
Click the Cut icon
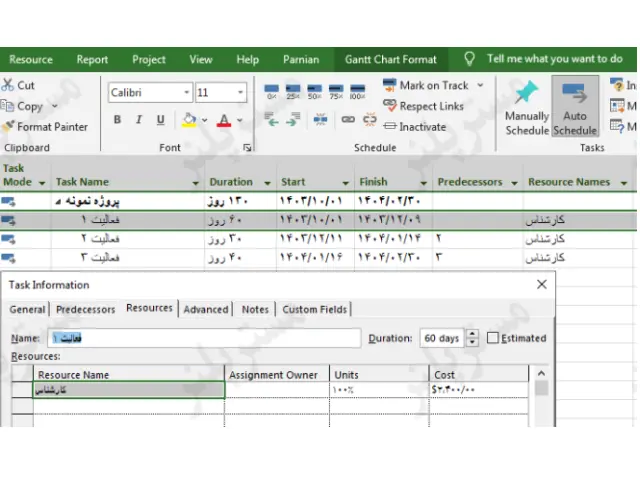(19, 86)
